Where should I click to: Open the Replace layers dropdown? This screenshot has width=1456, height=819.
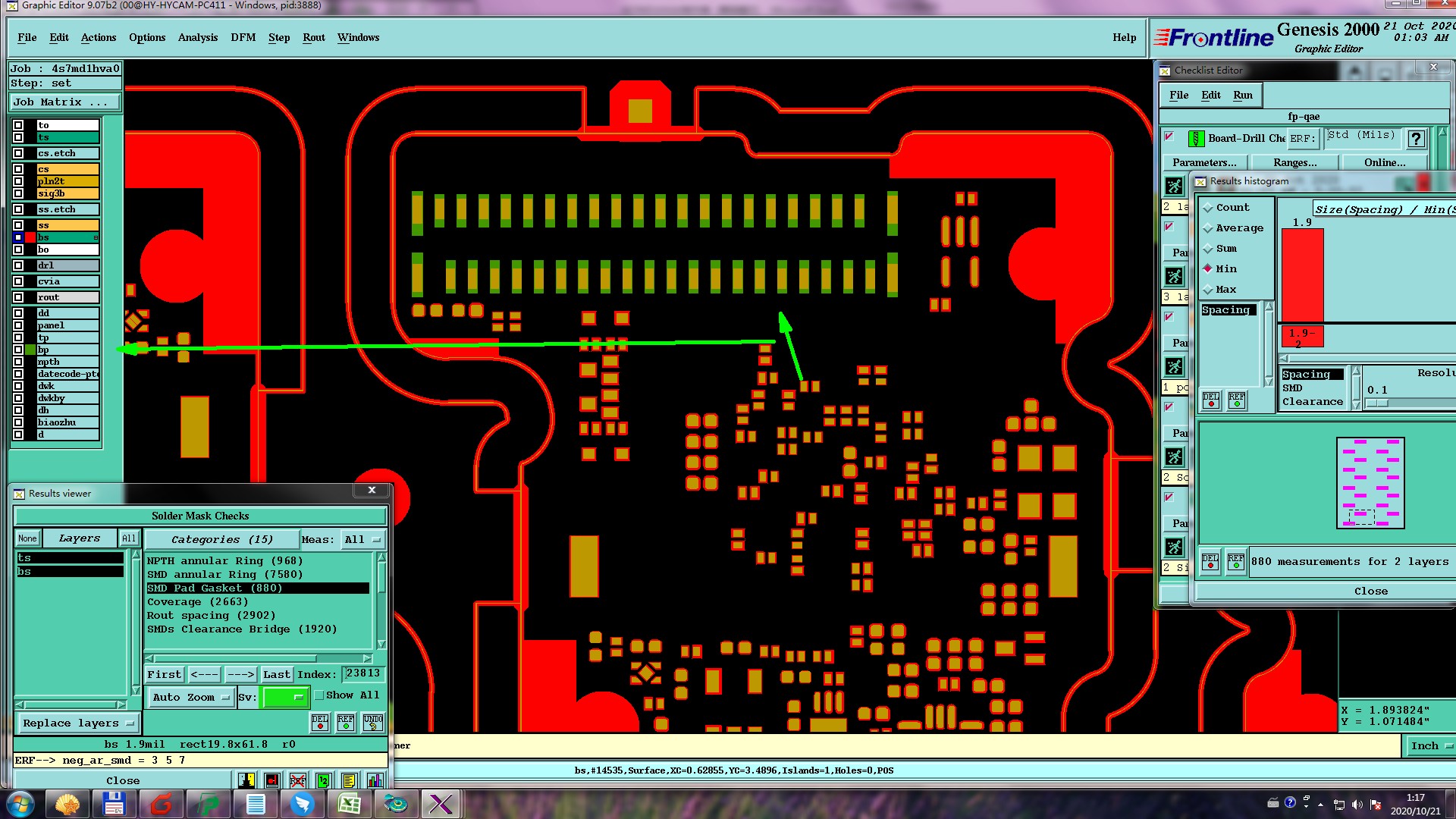(78, 723)
